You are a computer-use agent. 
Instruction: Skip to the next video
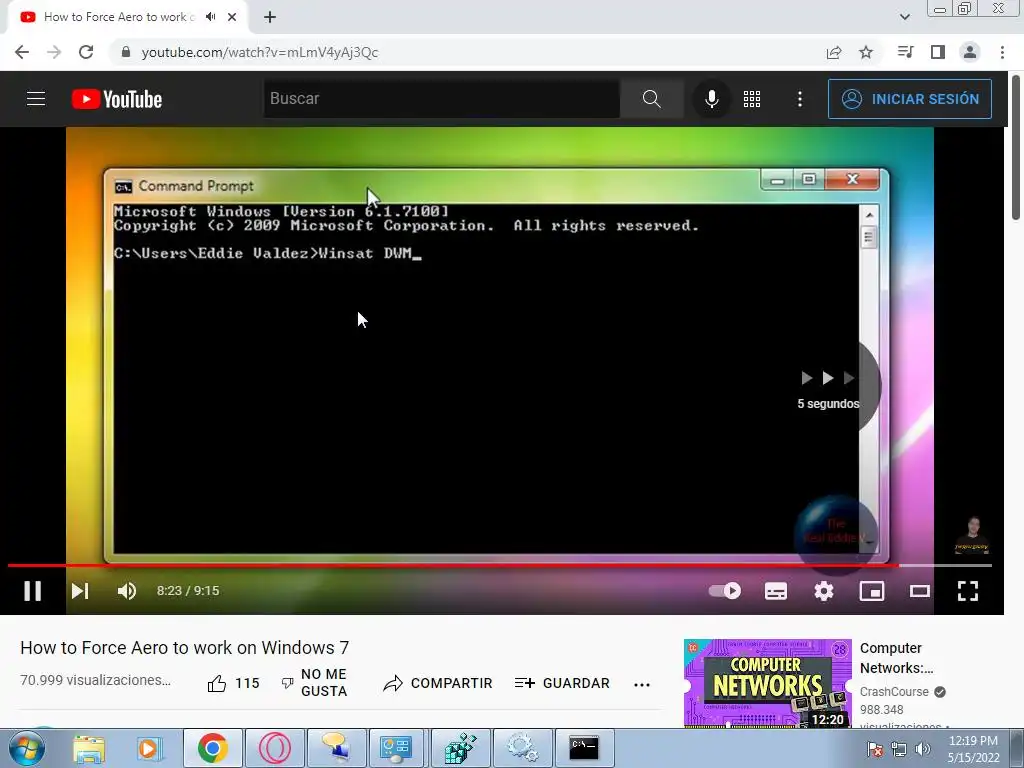click(x=80, y=591)
